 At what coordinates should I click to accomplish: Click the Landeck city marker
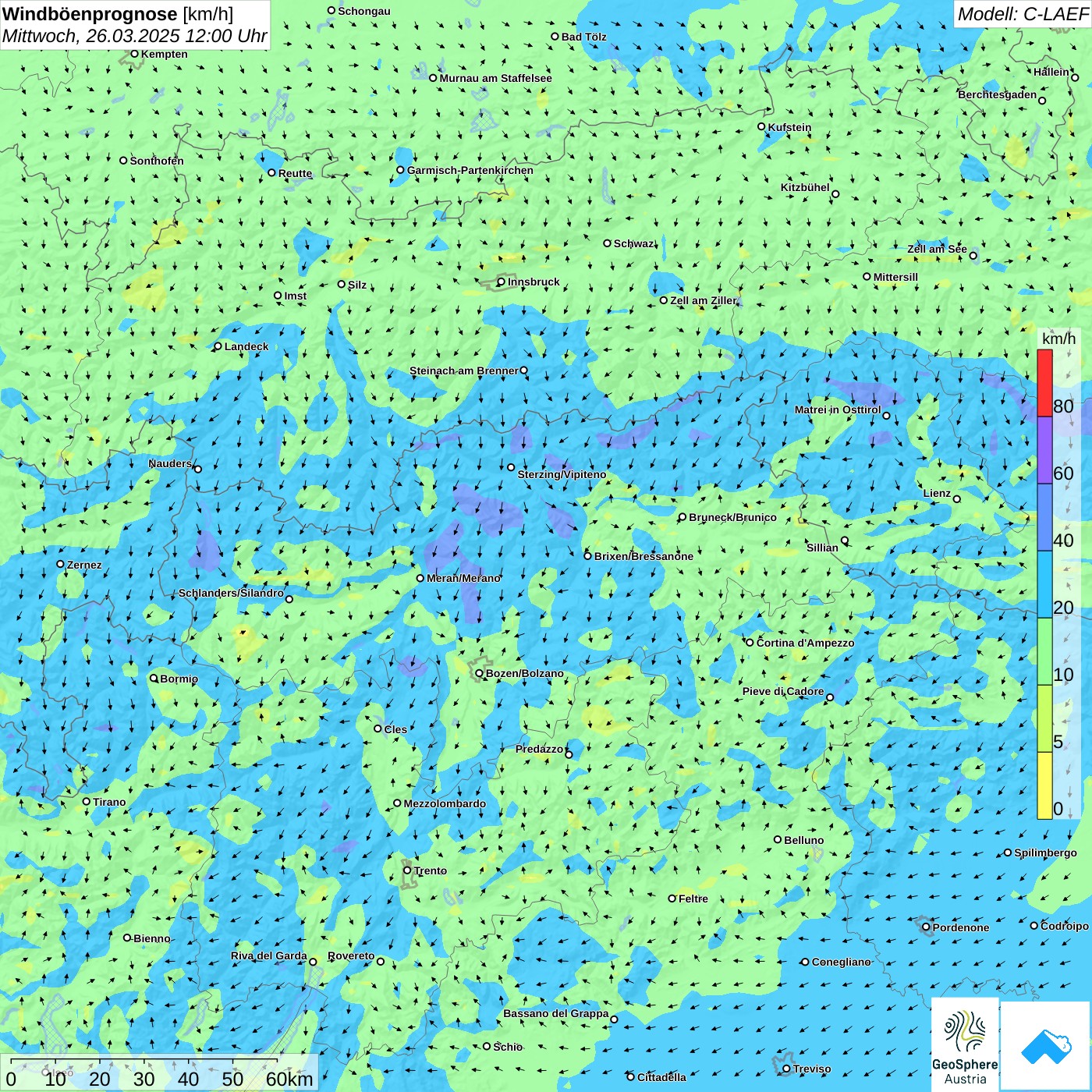click(x=218, y=346)
